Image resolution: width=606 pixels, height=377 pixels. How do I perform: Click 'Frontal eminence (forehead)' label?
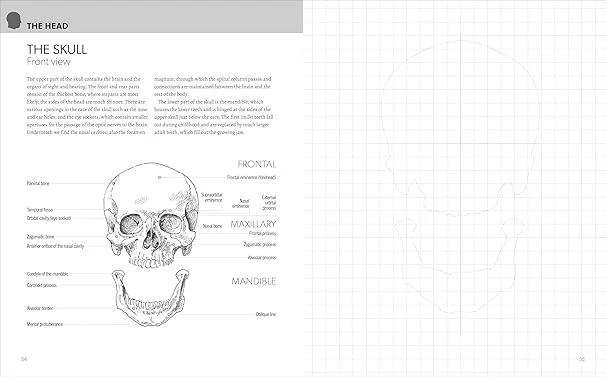pyautogui.click(x=252, y=177)
